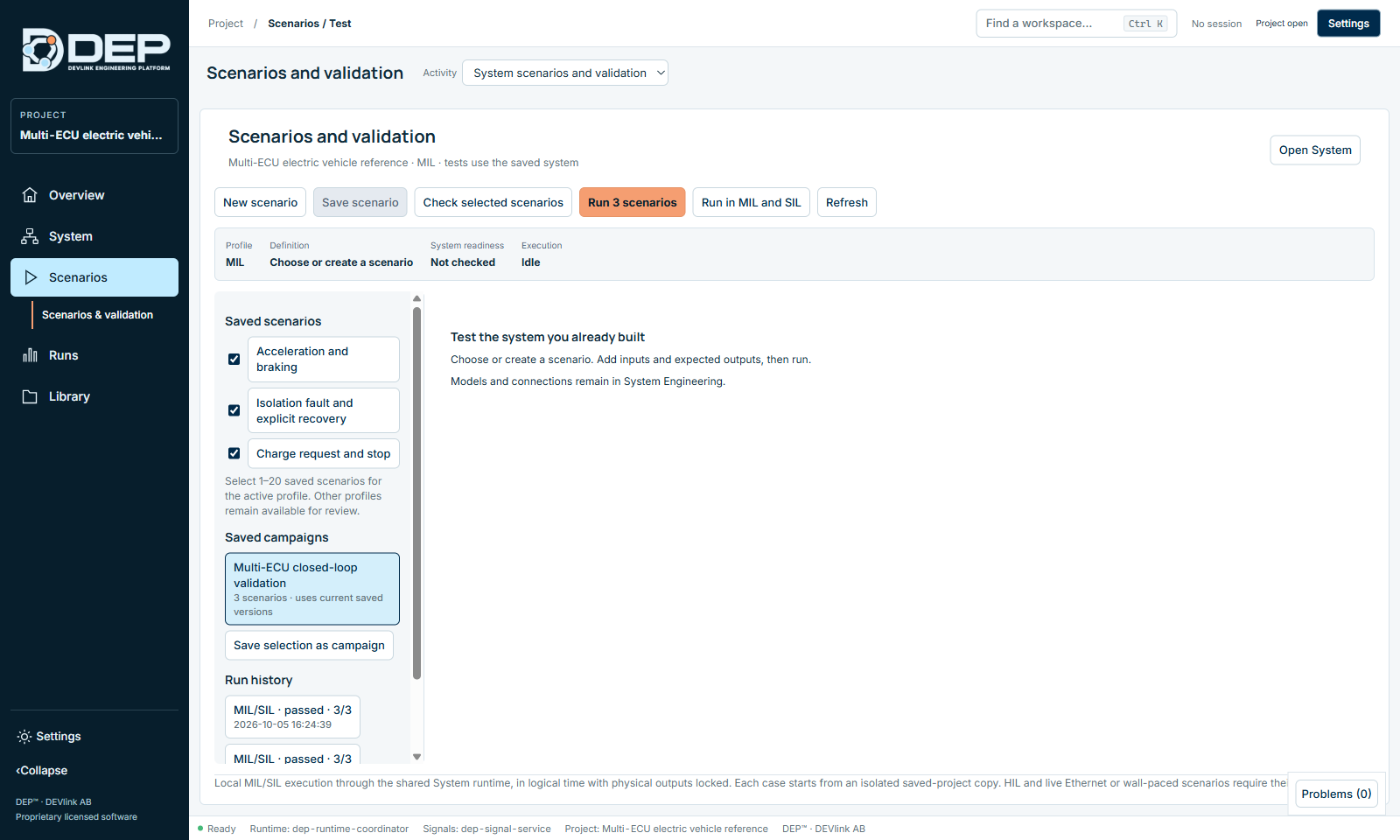Click the Open System button
Image resolution: width=1400 pixels, height=840 pixels.
[x=1315, y=150]
